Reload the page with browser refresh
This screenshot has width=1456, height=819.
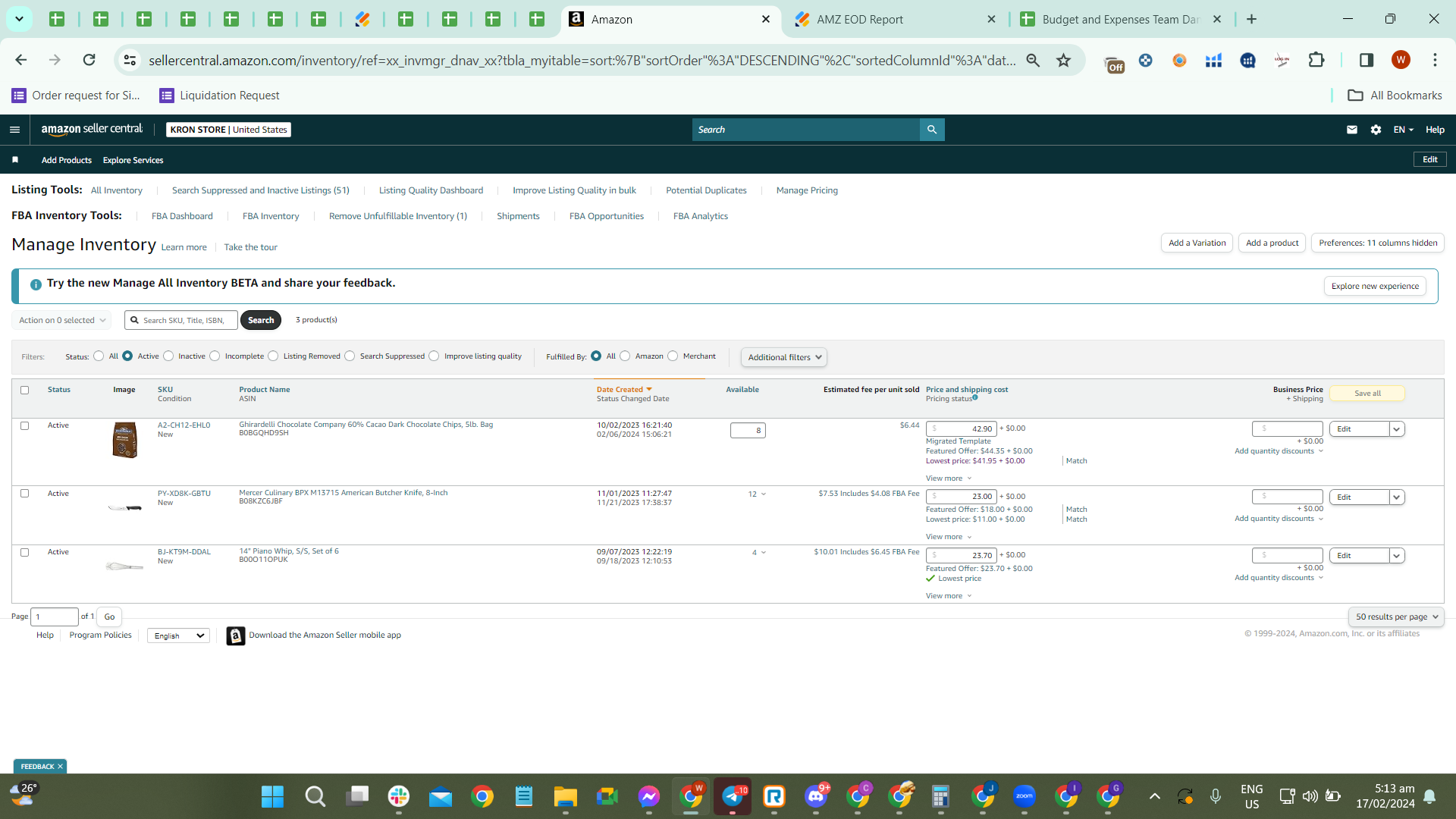(89, 60)
